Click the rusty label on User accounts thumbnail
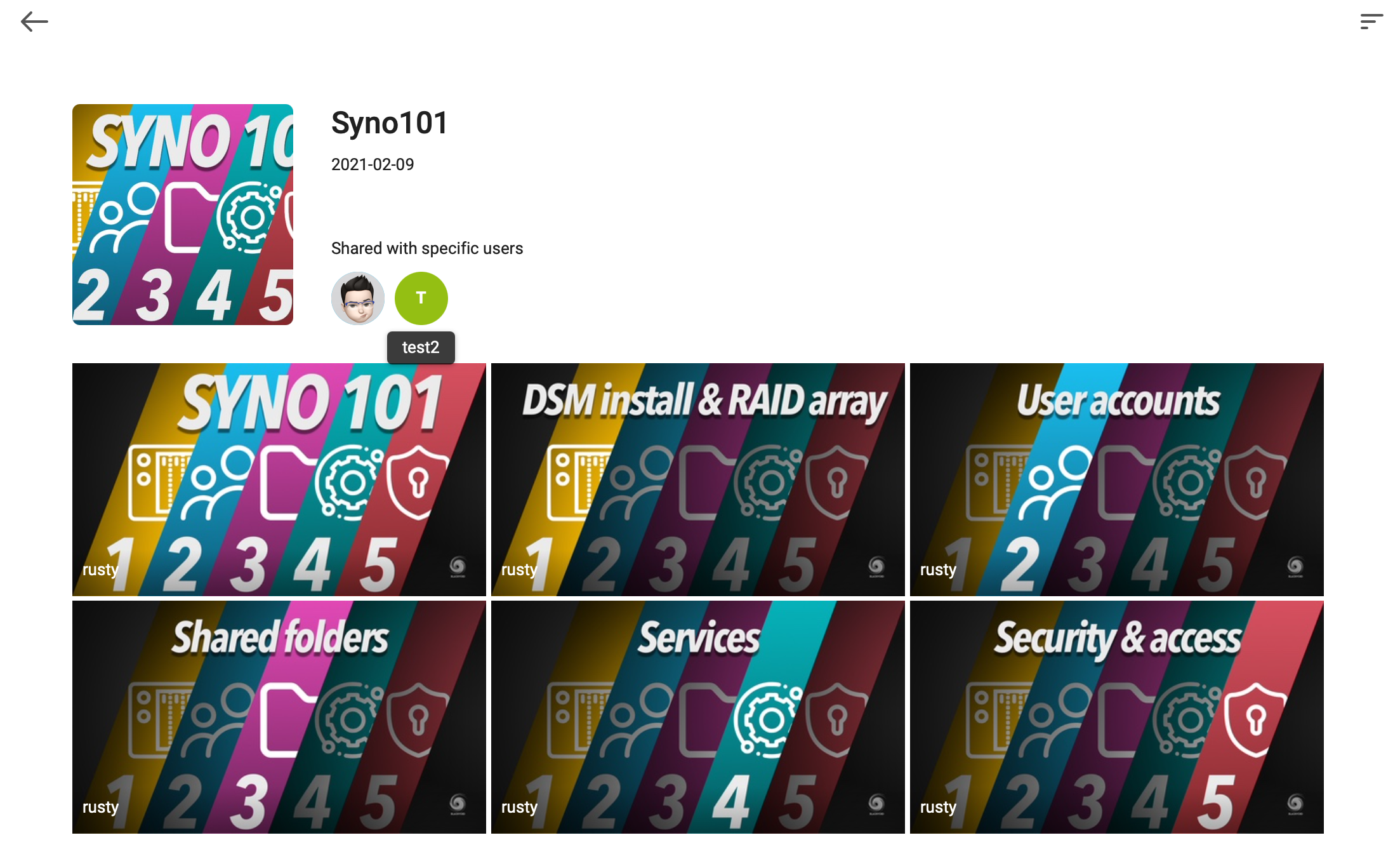Image resolution: width=1400 pixels, height=847 pixels. pyautogui.click(x=938, y=570)
